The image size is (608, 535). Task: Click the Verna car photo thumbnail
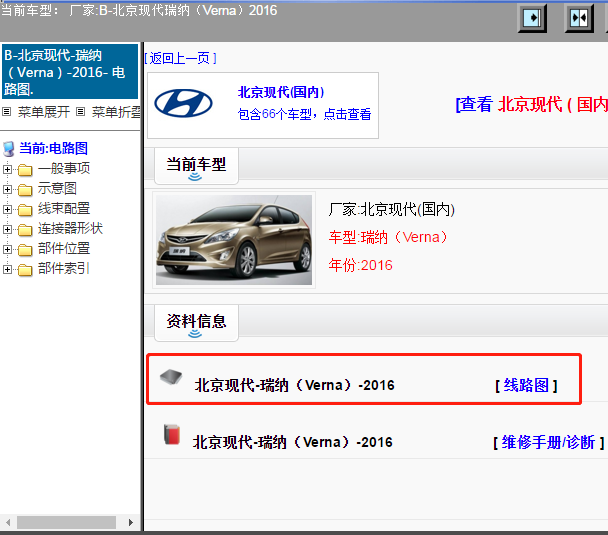(234, 240)
